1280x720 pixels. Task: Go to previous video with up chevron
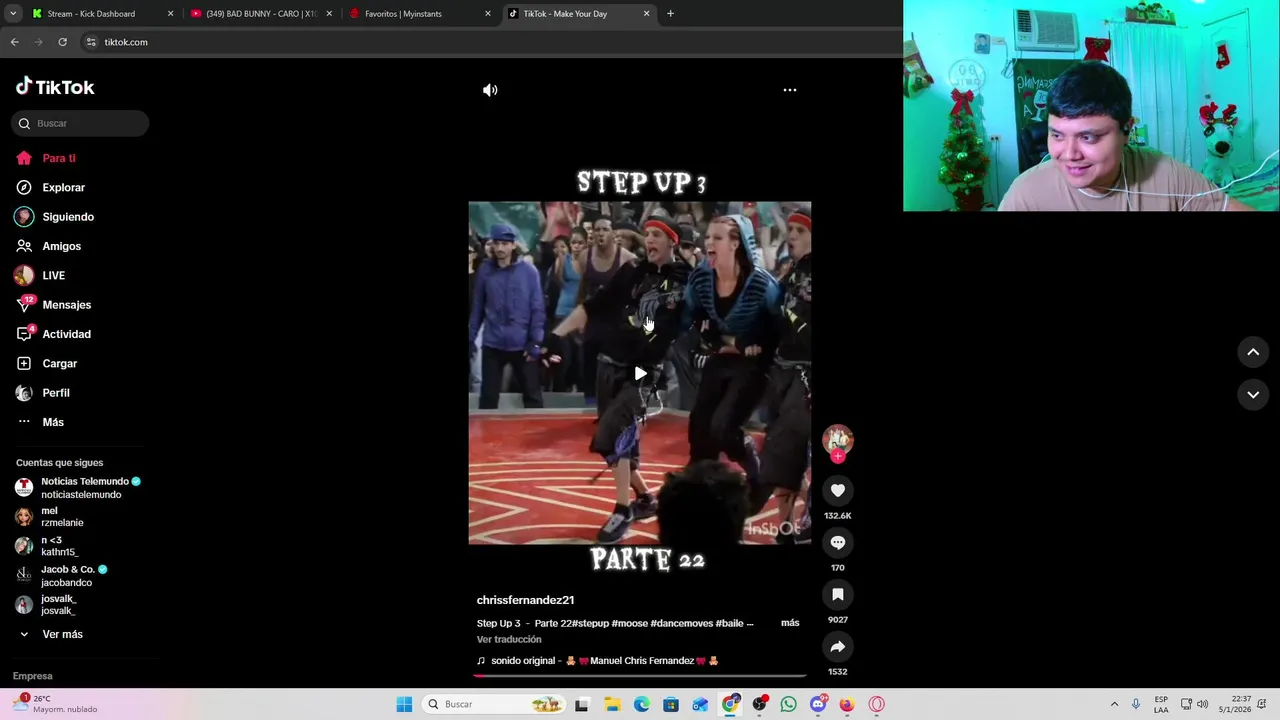[x=1253, y=352]
